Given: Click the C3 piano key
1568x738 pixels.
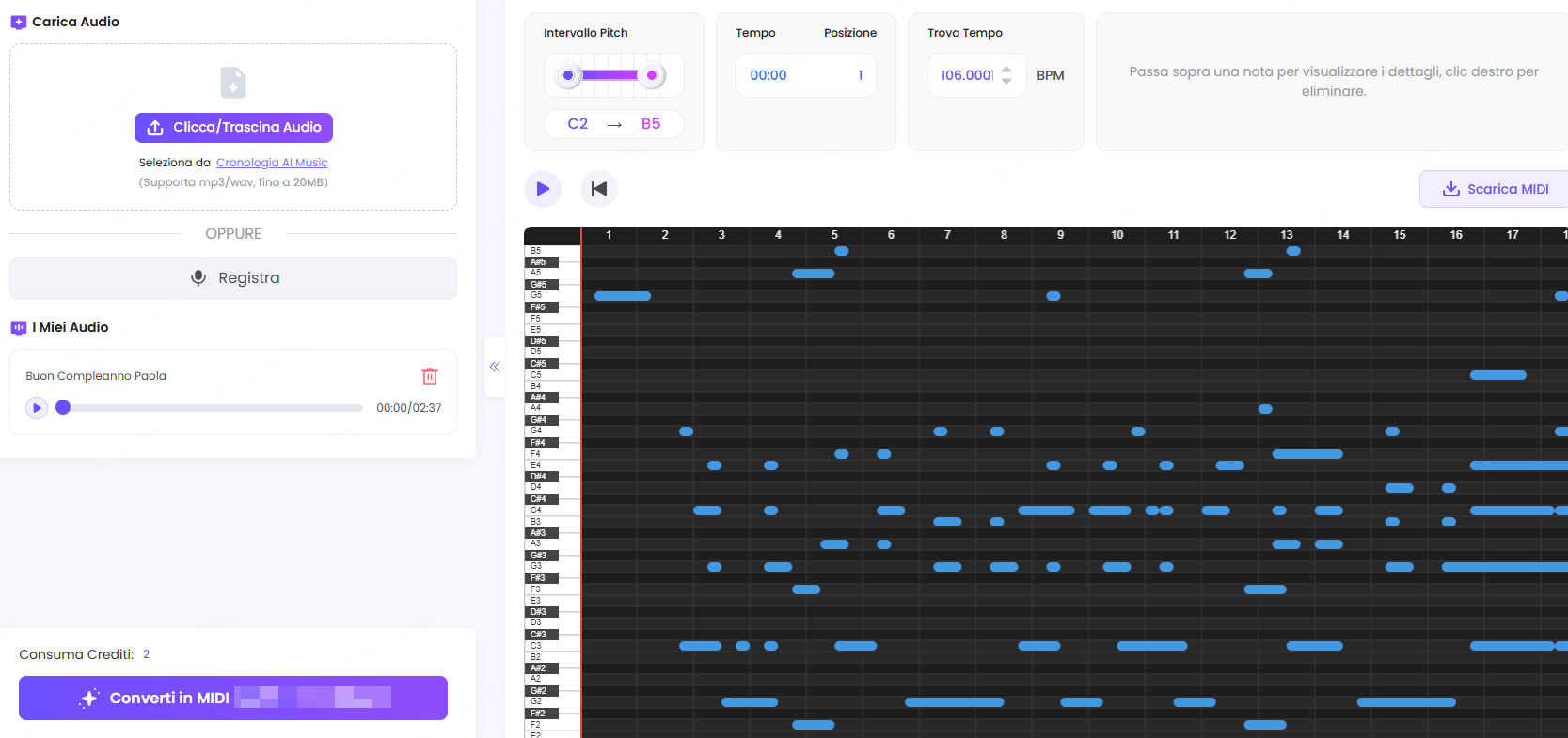Looking at the screenshot, I should click(x=552, y=646).
